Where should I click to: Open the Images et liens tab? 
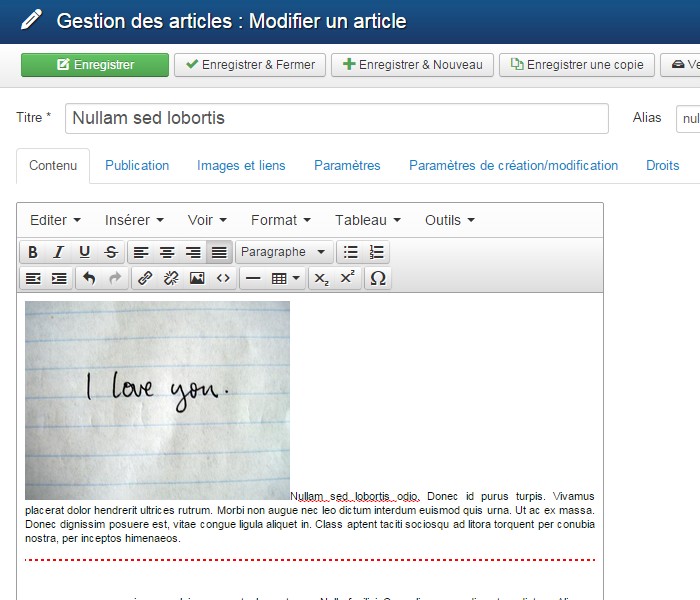coord(241,166)
